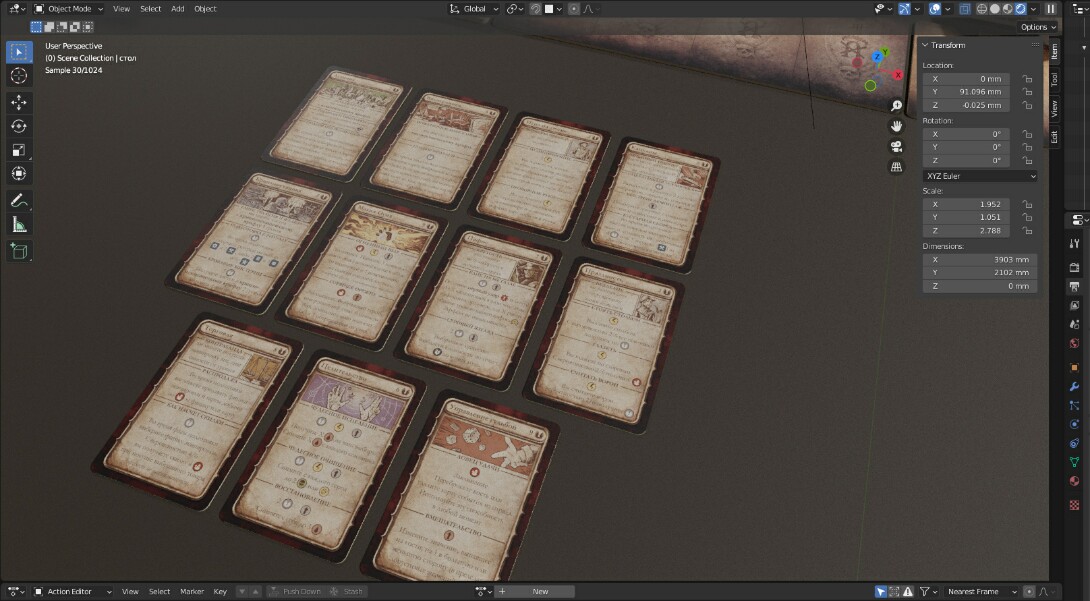The image size is (1090, 601).
Task: Toggle proportional editing in 3D viewport header
Action: [574, 9]
